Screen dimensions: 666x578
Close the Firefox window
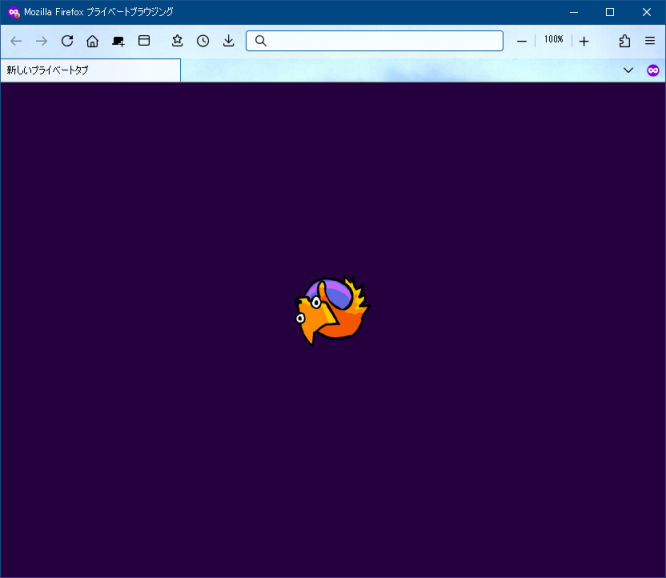click(x=646, y=12)
